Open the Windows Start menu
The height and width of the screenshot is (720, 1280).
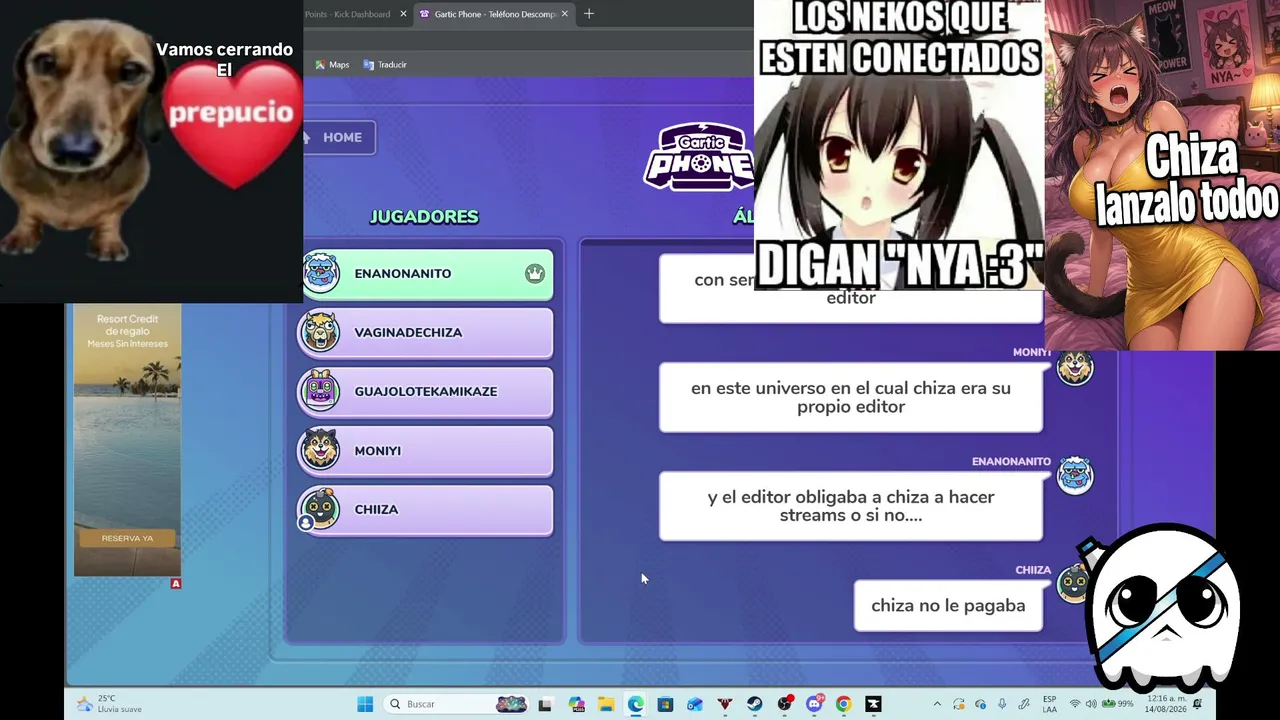(x=365, y=704)
